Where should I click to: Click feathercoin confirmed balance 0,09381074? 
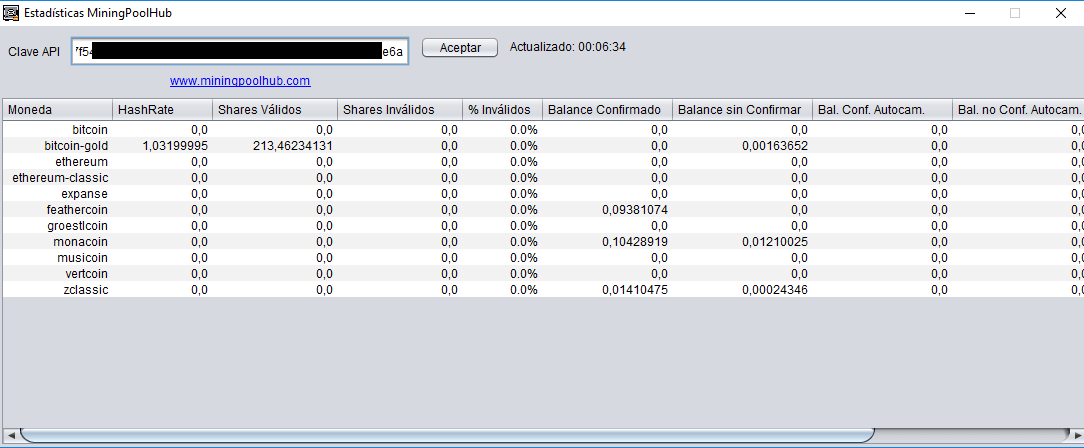(x=635, y=209)
